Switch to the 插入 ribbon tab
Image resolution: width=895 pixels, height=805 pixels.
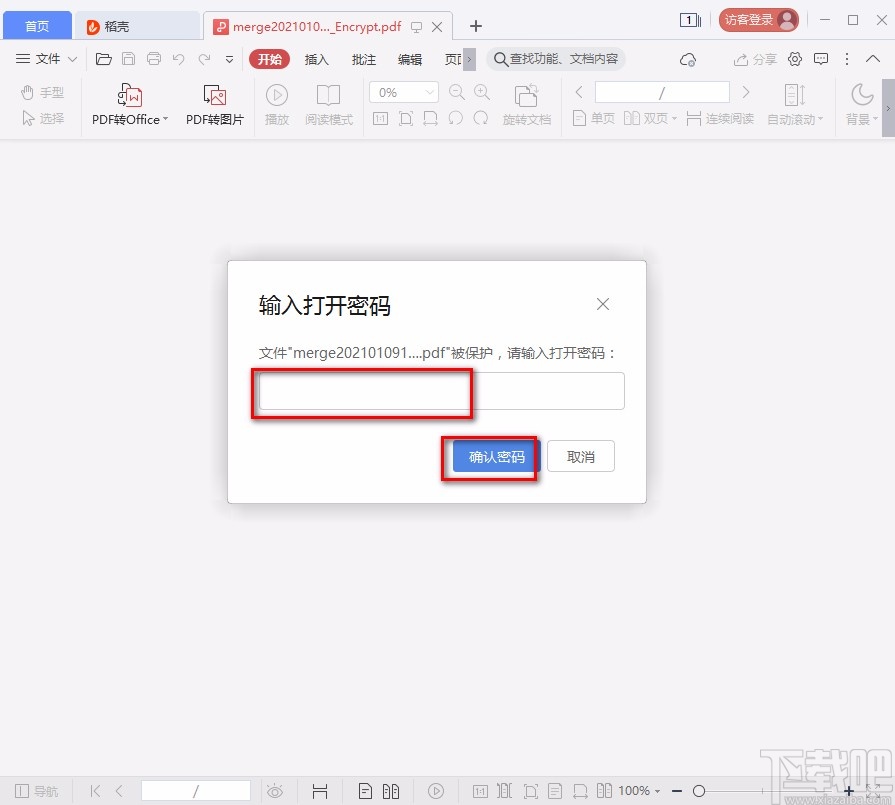[316, 59]
